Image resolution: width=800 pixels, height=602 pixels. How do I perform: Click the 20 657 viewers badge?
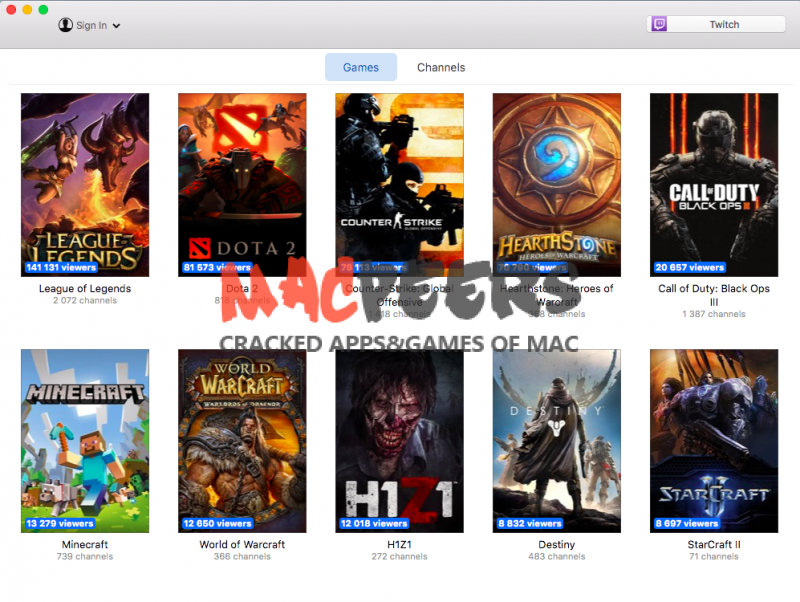[689, 267]
